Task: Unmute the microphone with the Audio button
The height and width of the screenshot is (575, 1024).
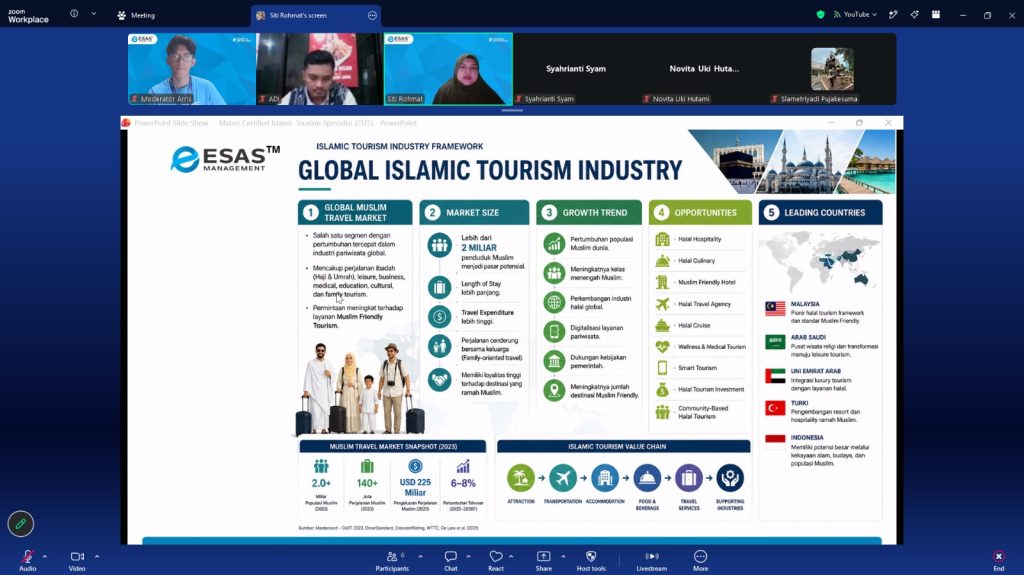Action: point(27,560)
